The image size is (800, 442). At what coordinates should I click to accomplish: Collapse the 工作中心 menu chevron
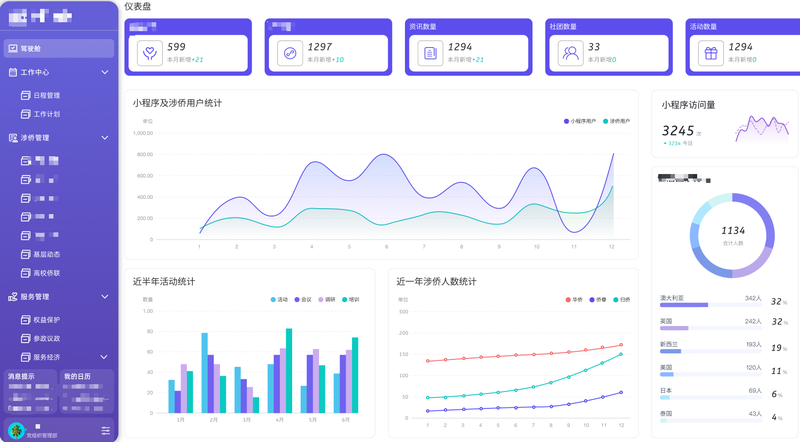tap(105, 72)
